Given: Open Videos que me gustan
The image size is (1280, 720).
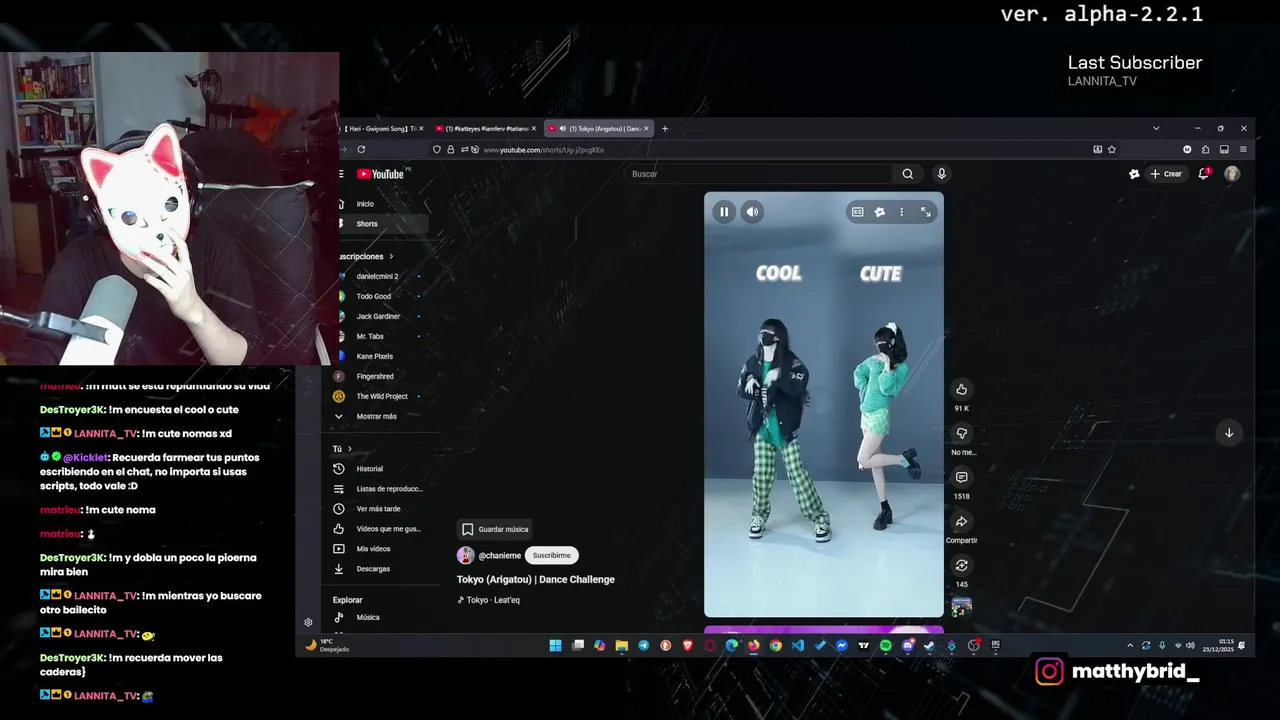Looking at the screenshot, I should click(388, 529).
